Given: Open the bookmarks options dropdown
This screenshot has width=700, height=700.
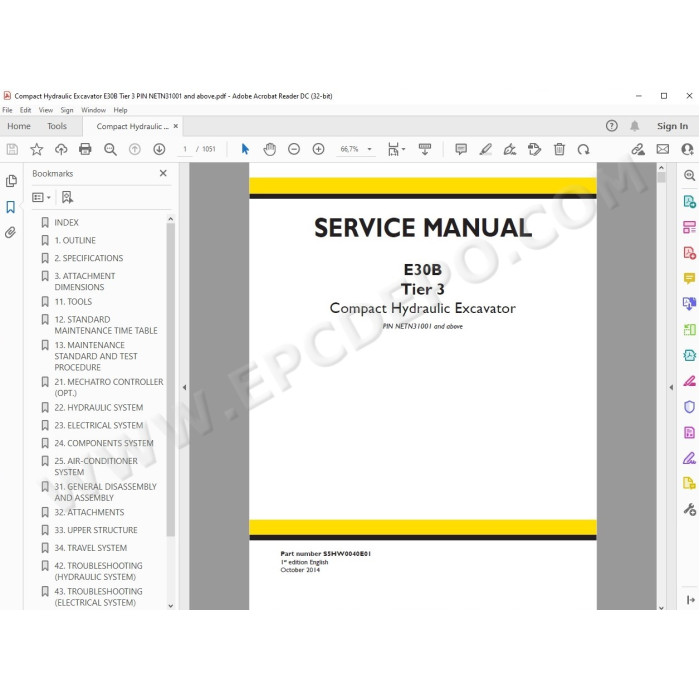Looking at the screenshot, I should tap(41, 197).
